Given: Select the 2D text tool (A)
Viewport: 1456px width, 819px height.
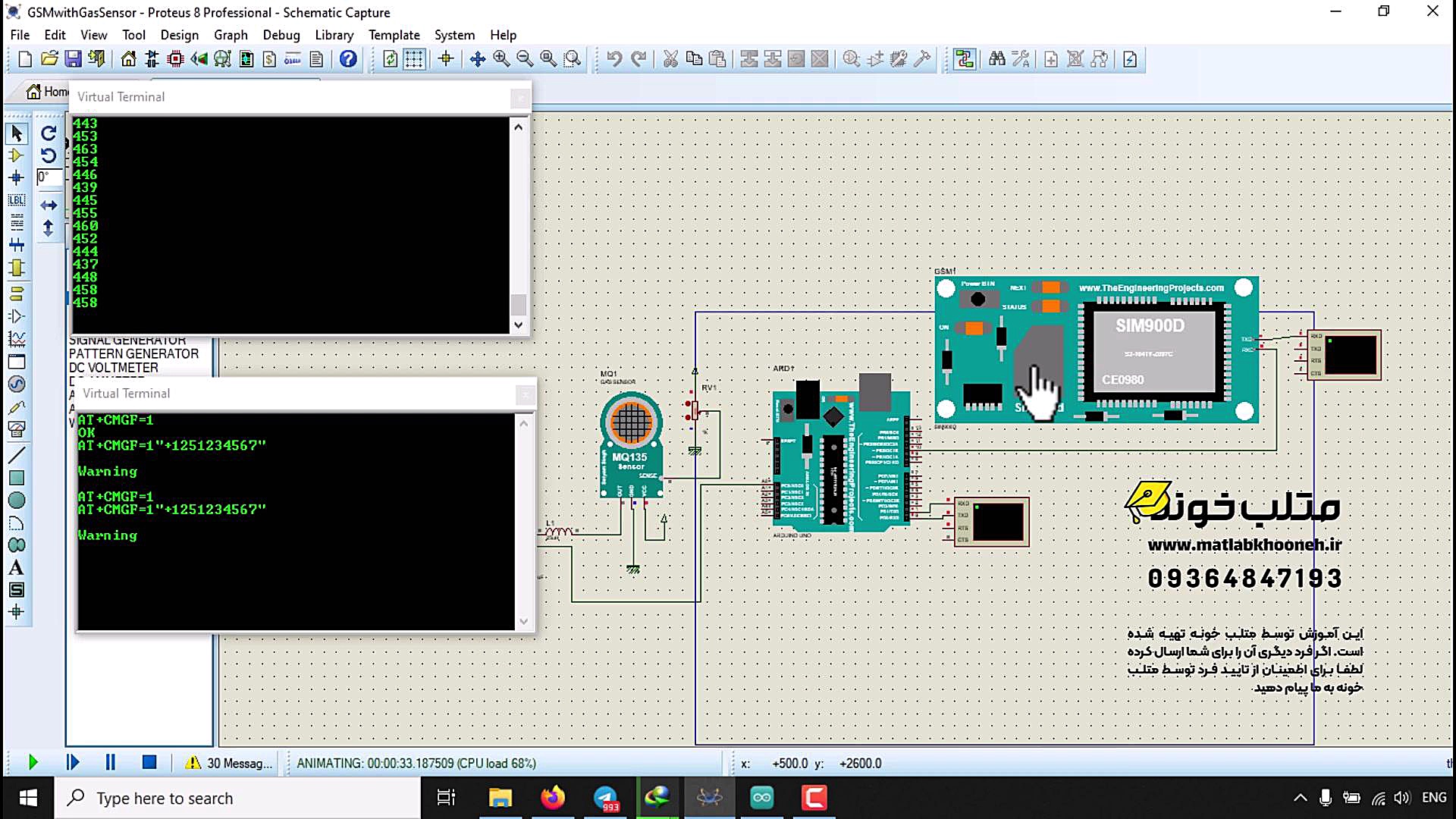Looking at the screenshot, I should point(17,567).
